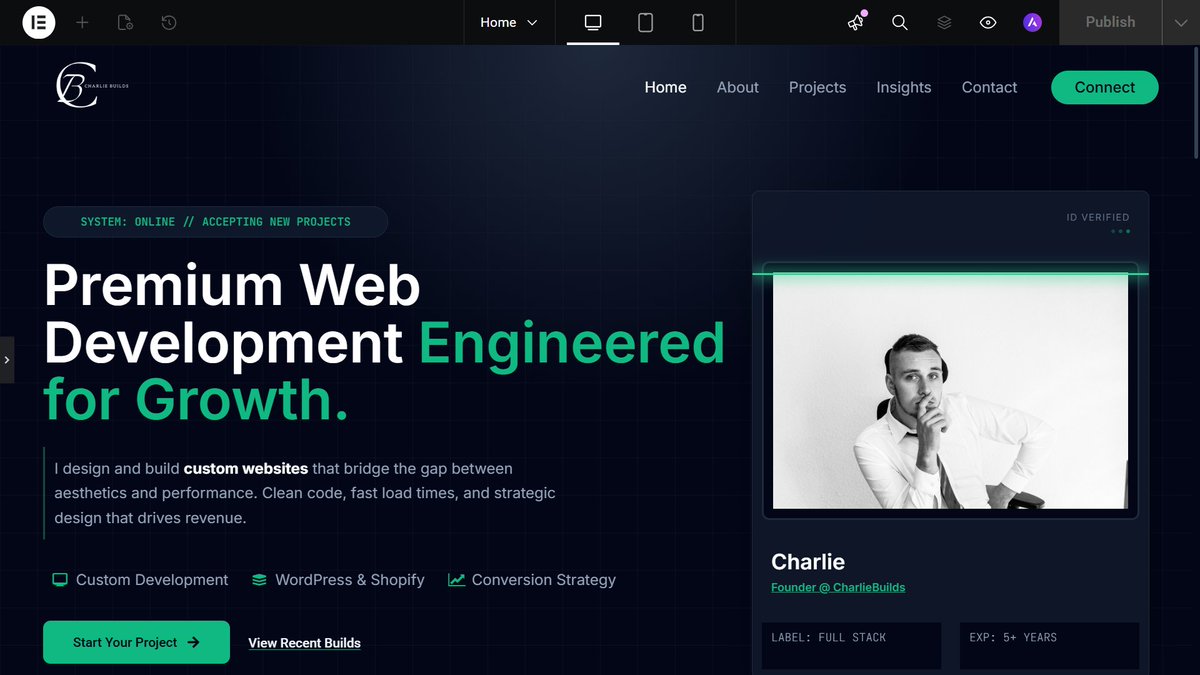Screen dimensions: 1200x675
Task: Click the SYSTEM: ONLINE status badge
Action: pos(215,221)
